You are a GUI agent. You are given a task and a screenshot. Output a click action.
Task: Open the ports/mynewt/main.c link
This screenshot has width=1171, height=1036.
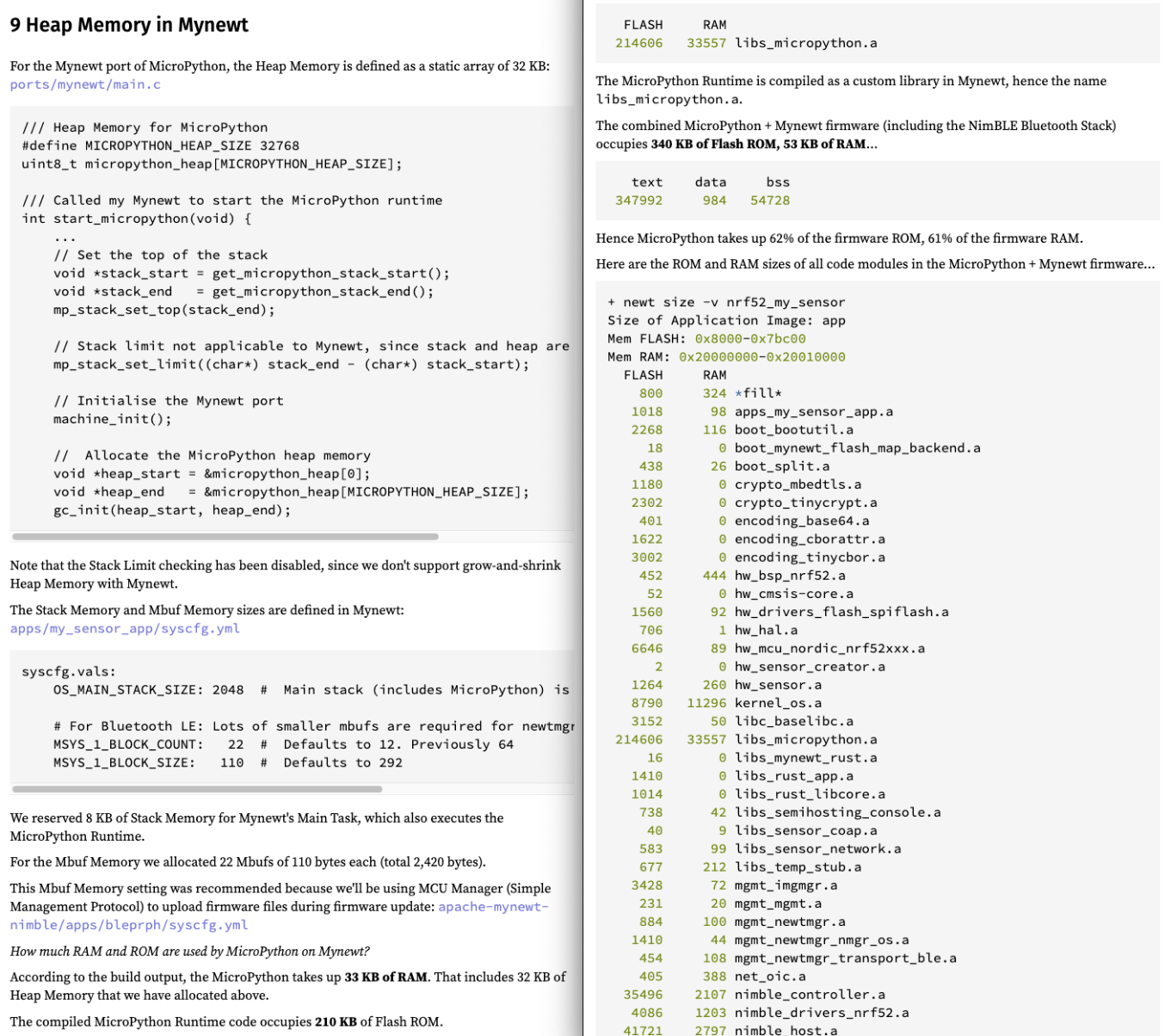click(85, 84)
